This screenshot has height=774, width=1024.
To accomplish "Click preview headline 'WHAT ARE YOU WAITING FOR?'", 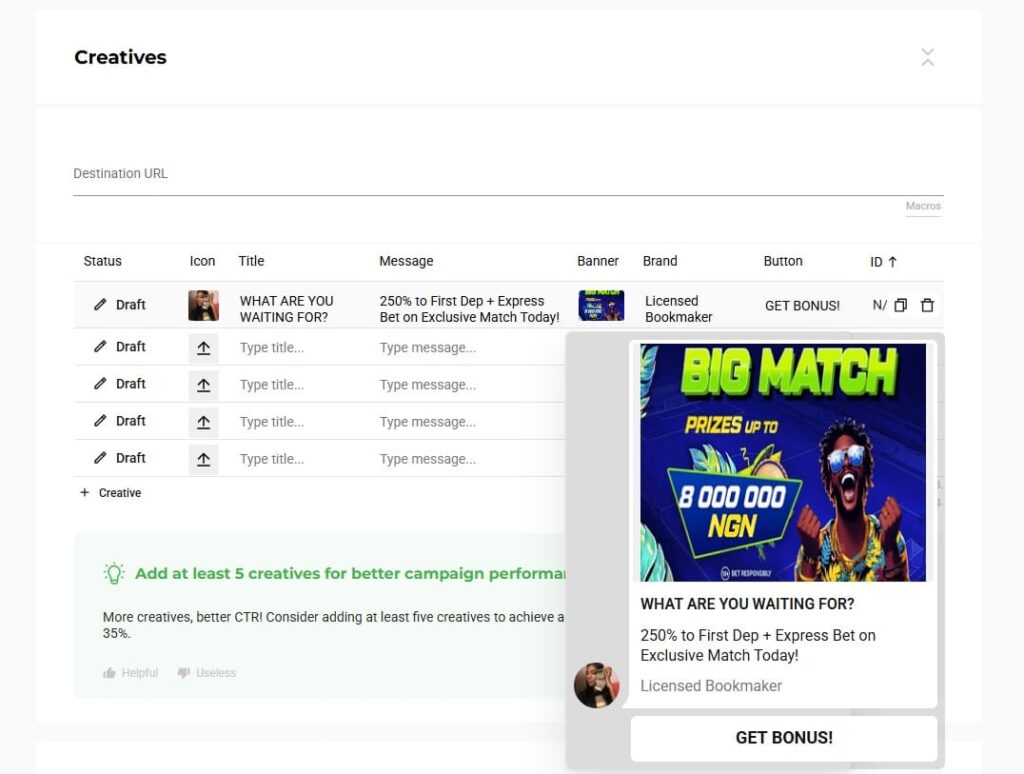I will point(747,604).
